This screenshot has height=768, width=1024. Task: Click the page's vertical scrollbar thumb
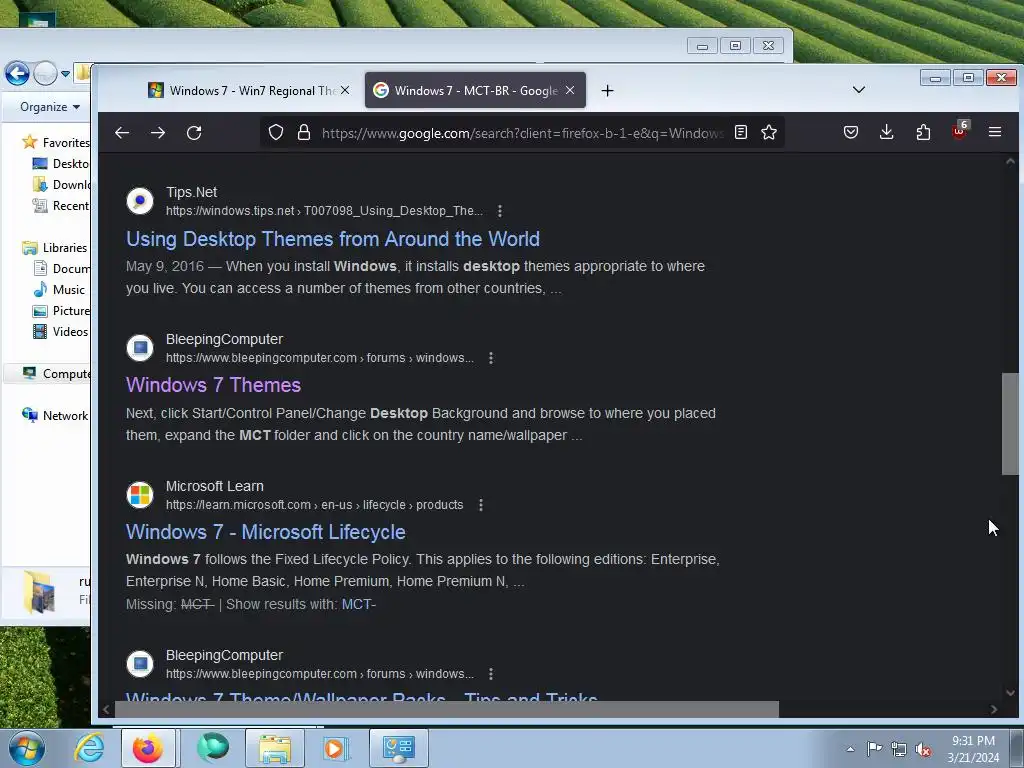coord(1010,424)
